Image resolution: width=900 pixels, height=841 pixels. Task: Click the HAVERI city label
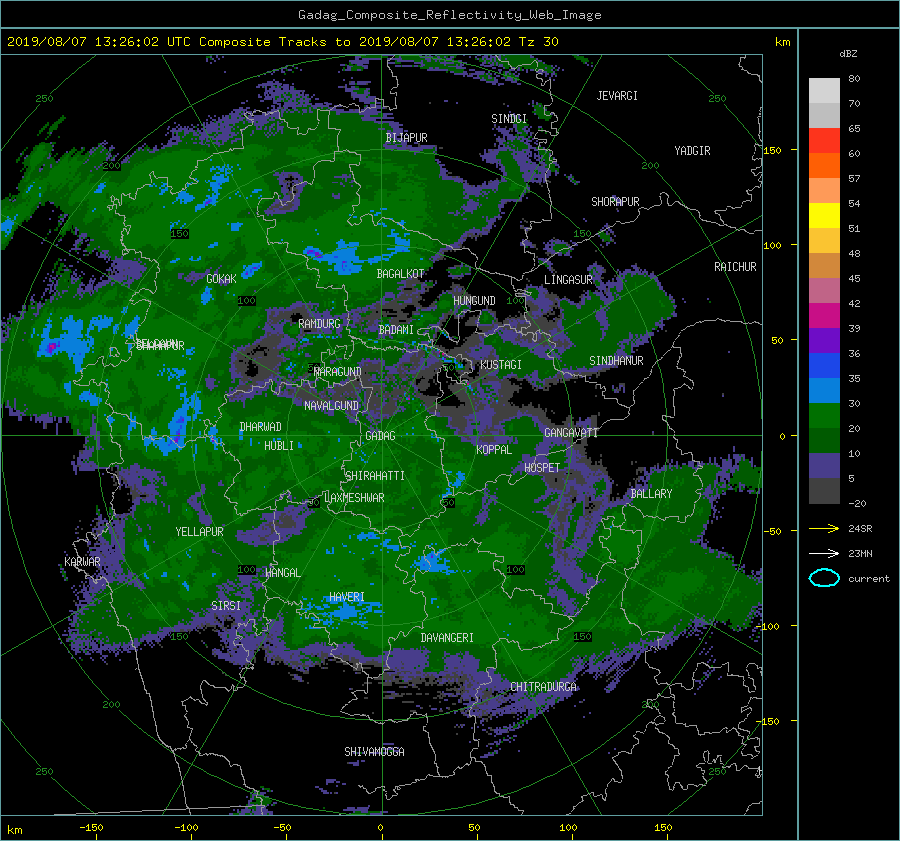coord(347,597)
